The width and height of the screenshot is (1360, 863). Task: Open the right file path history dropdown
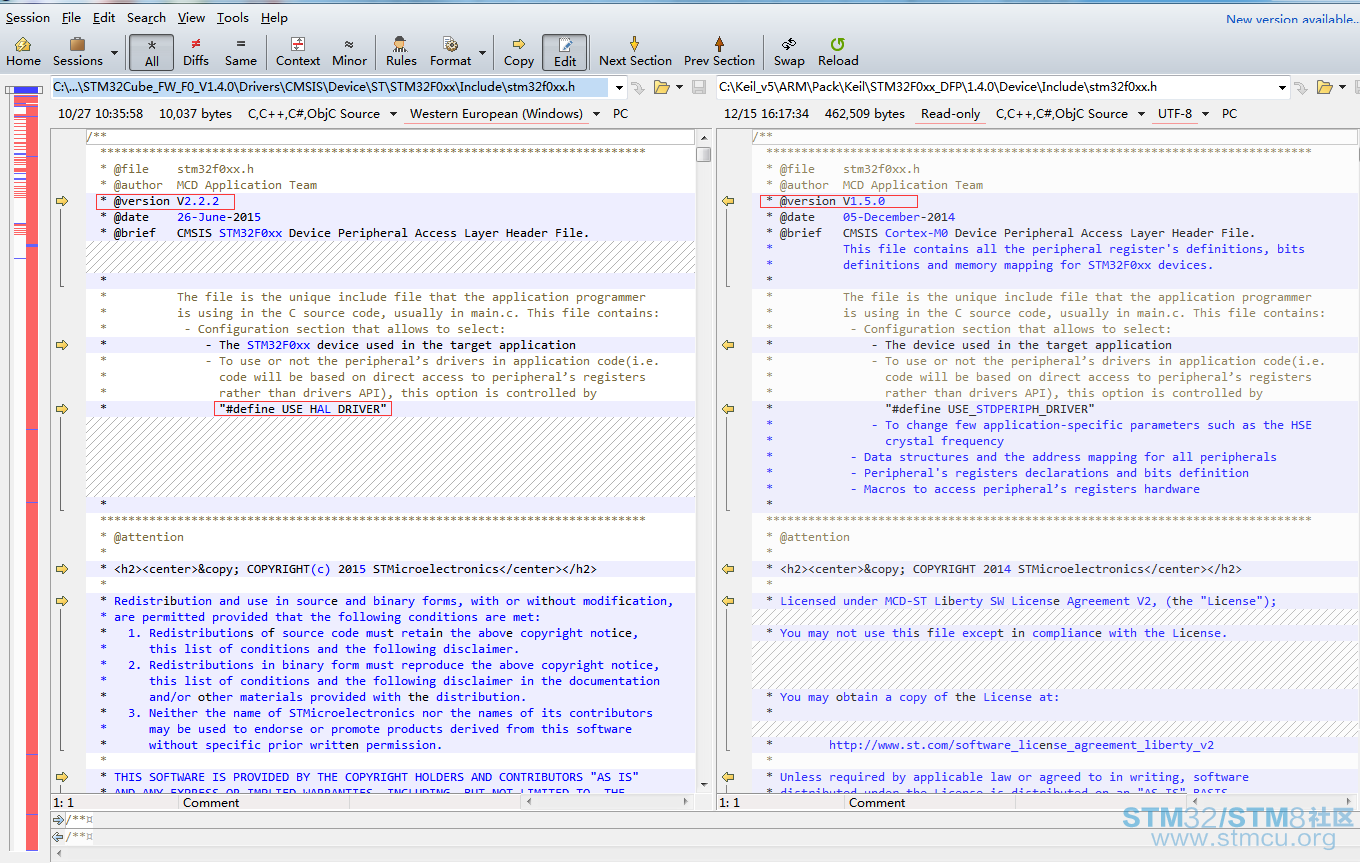click(x=1282, y=87)
